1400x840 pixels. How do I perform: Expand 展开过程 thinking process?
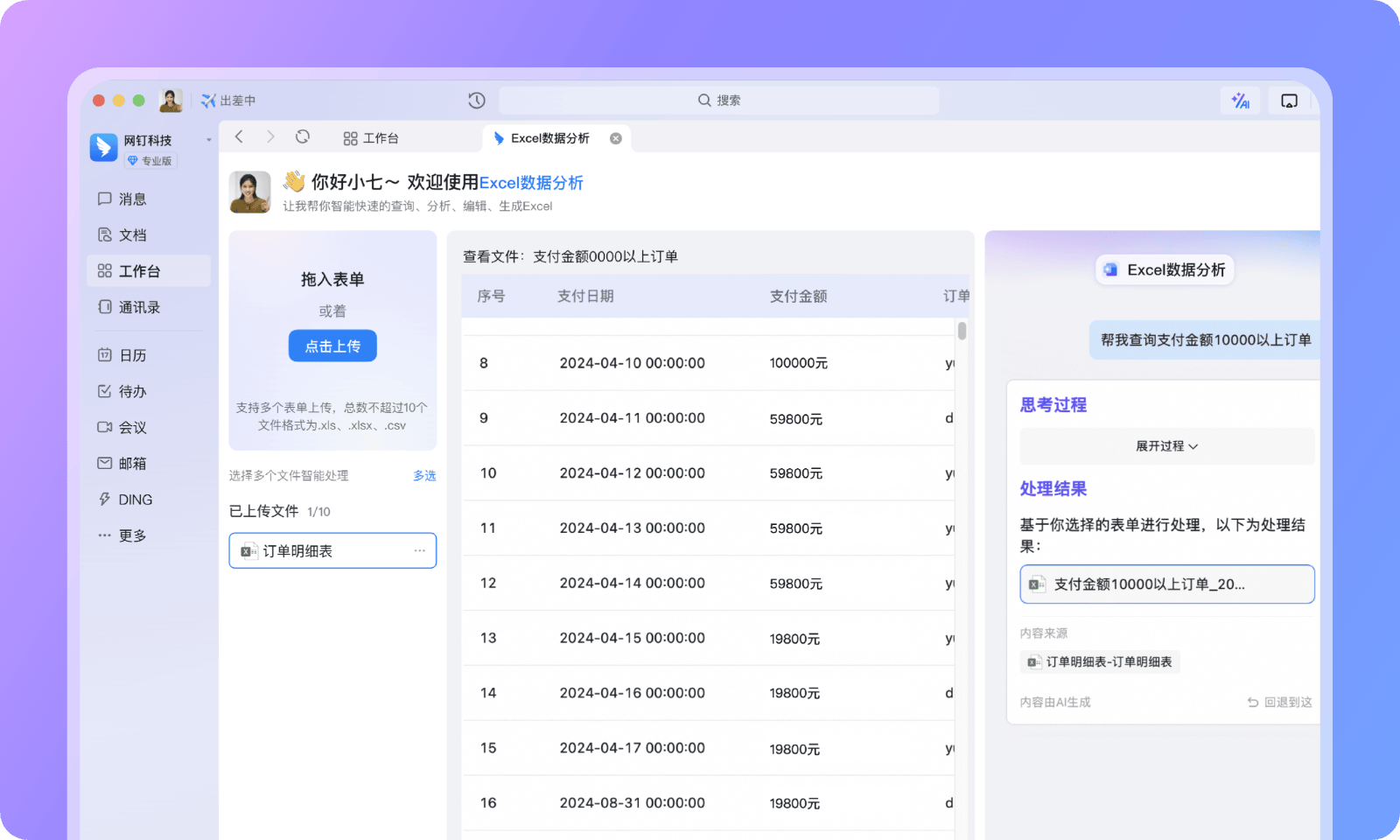point(1166,446)
